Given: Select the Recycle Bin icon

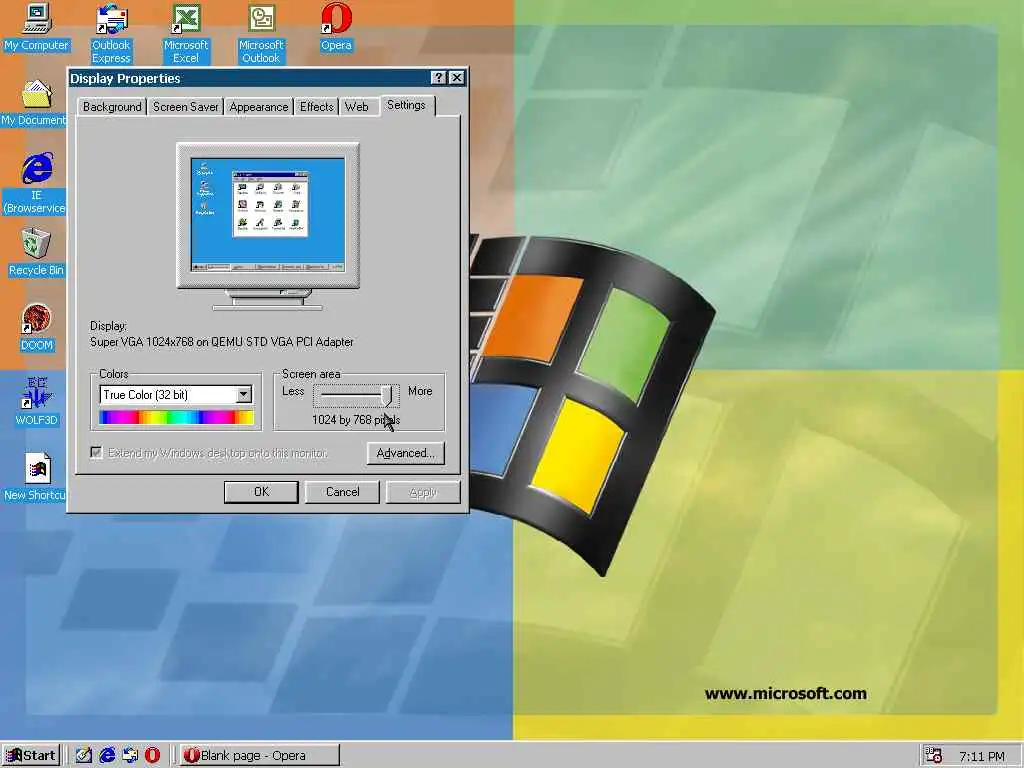Looking at the screenshot, I should pyautogui.click(x=36, y=253).
